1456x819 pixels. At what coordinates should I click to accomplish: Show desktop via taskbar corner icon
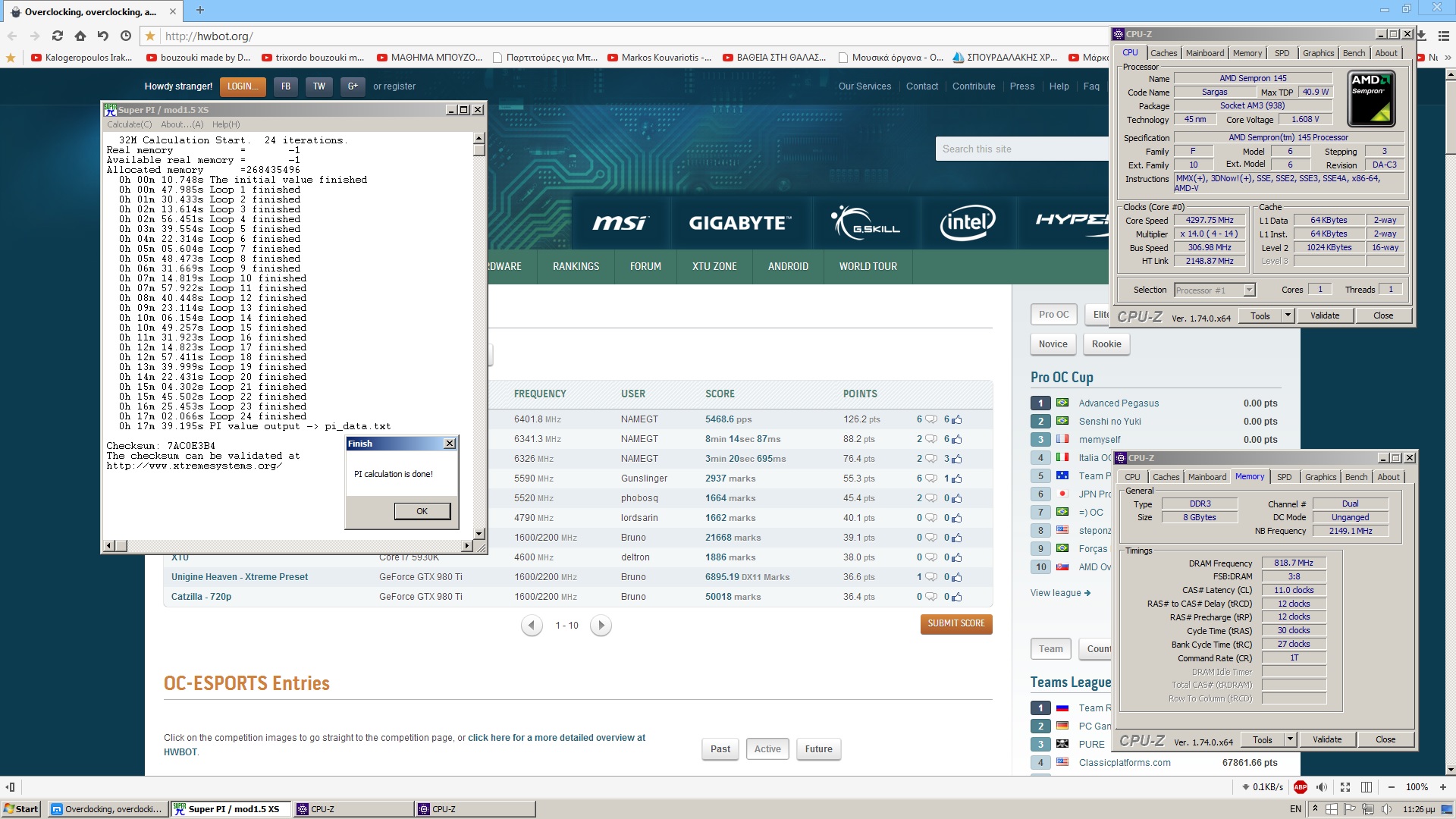click(1447, 809)
